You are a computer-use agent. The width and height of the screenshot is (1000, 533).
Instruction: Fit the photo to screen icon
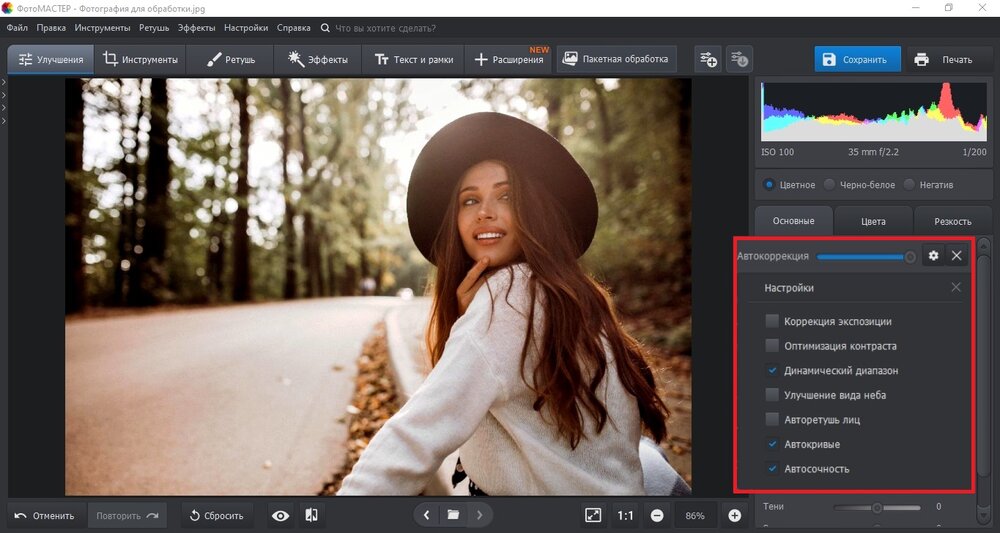pos(593,516)
